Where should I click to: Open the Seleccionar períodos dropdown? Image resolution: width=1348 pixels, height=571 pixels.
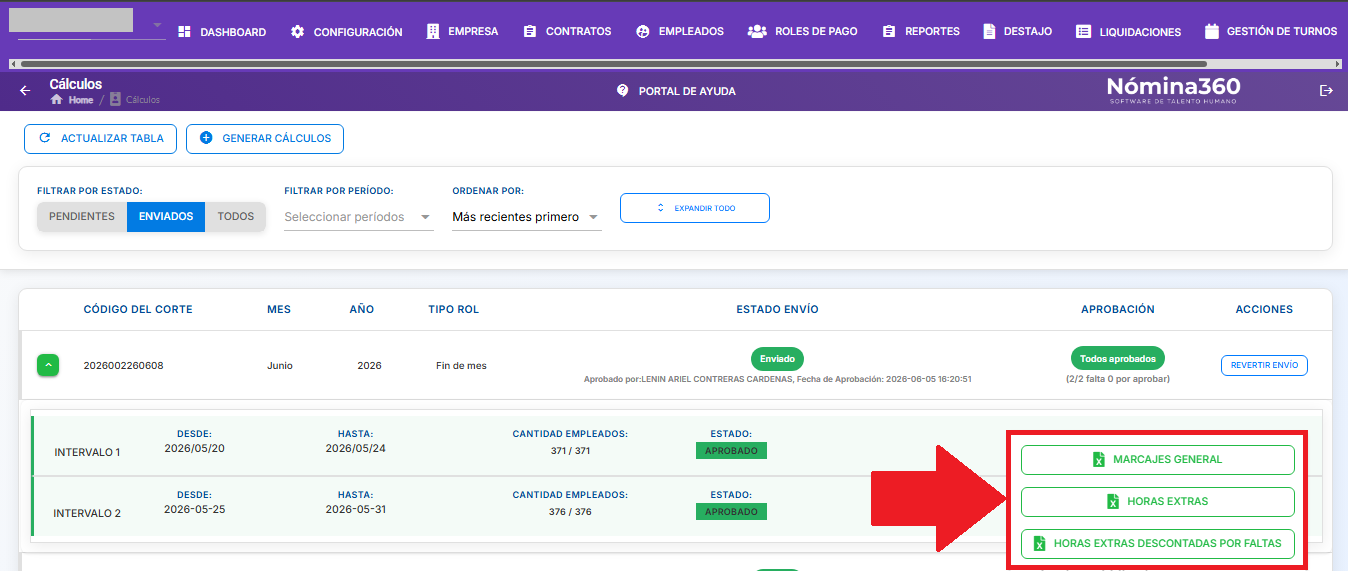click(359, 217)
